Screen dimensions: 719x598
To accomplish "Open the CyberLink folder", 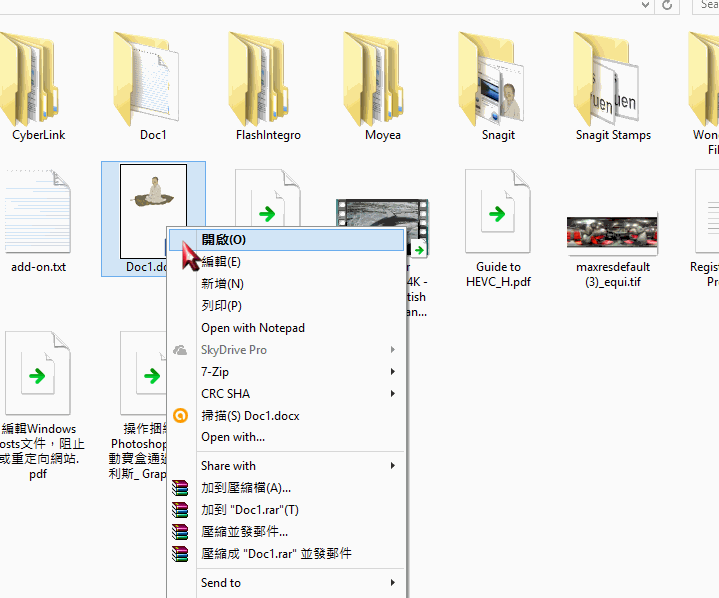I will click(28, 79).
